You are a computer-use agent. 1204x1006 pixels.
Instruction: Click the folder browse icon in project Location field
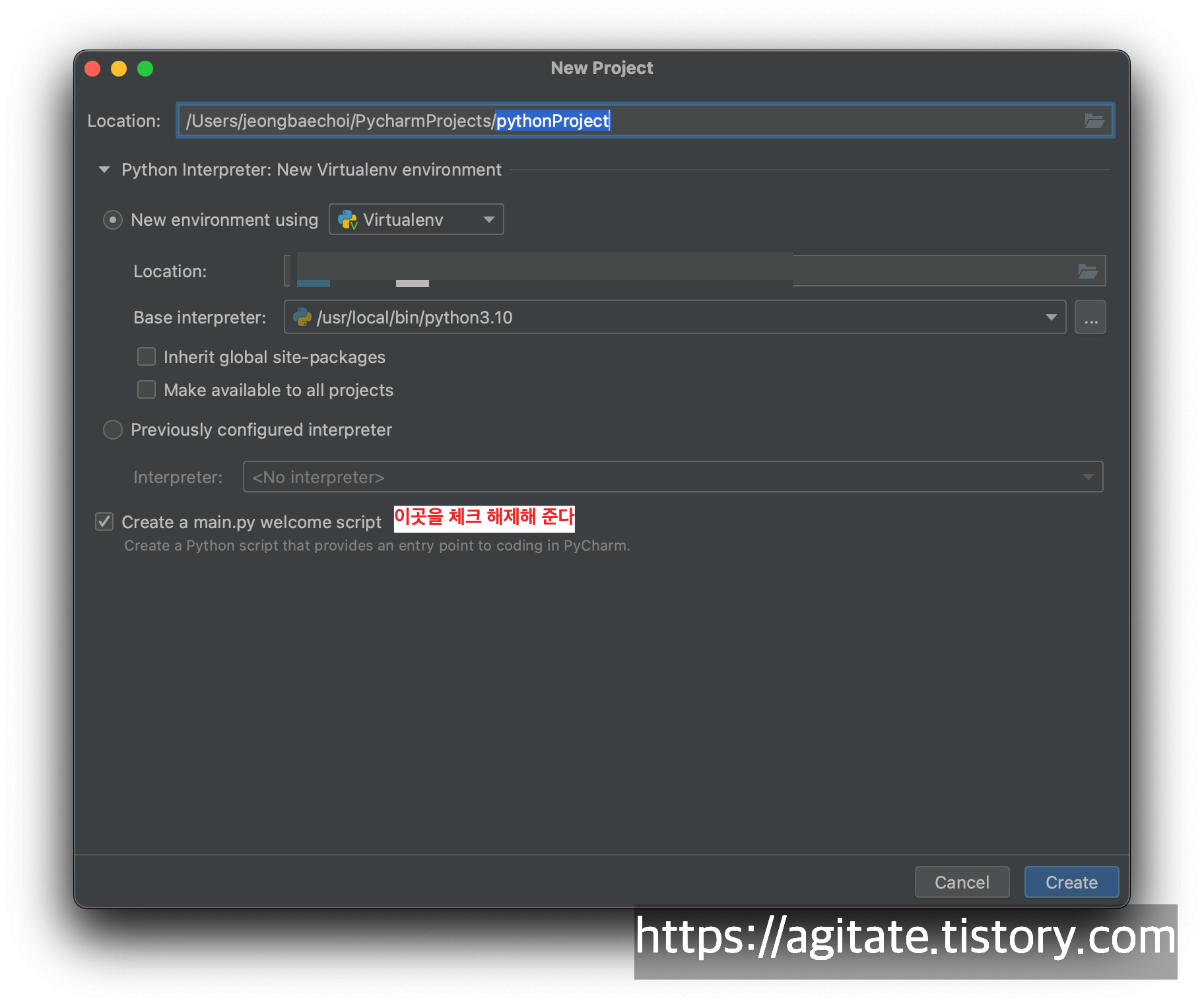pyautogui.click(x=1094, y=121)
